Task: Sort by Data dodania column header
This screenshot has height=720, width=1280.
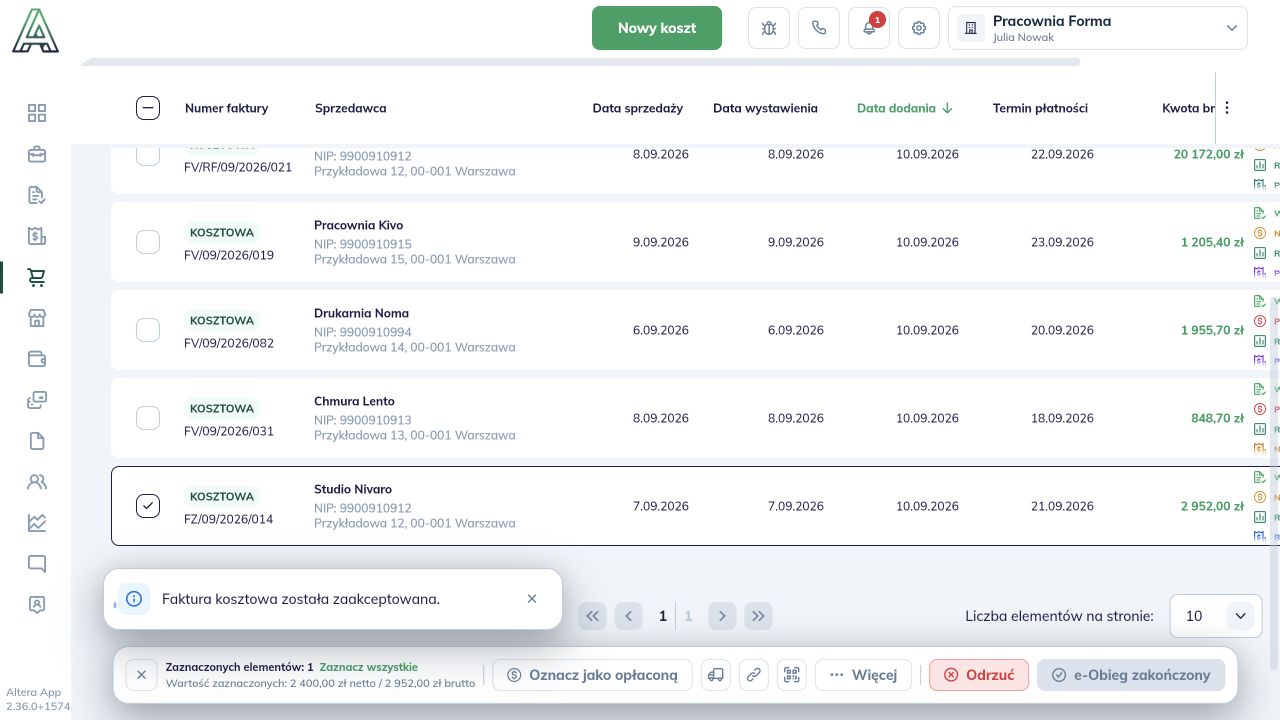Action: [904, 108]
